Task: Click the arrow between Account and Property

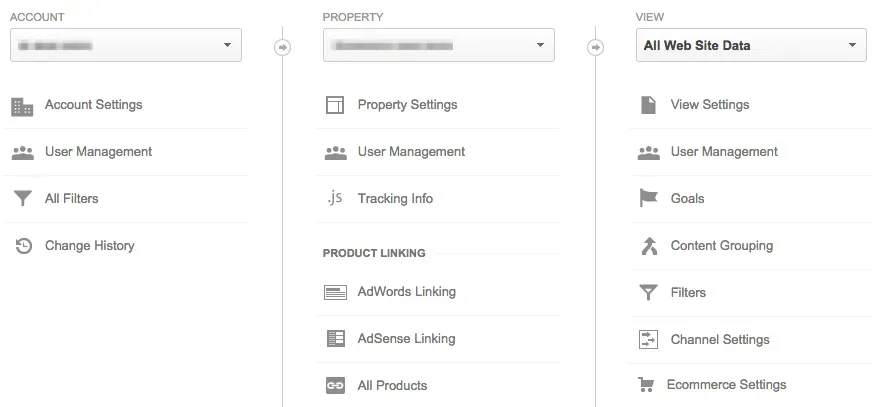Action: tap(283, 47)
